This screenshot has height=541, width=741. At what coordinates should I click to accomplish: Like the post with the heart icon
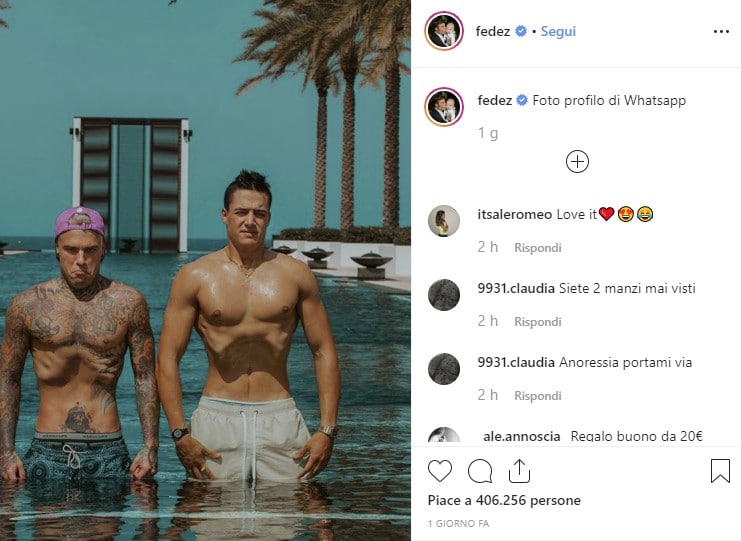439,471
